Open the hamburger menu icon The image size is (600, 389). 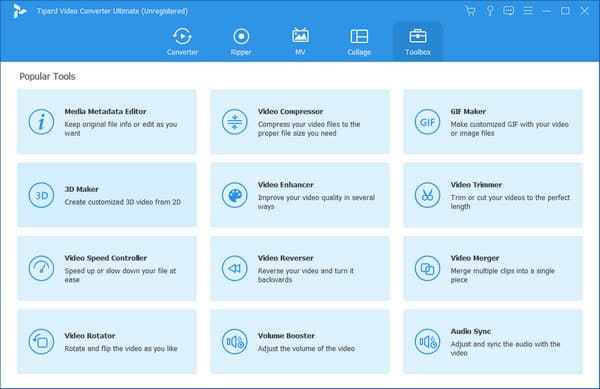[528, 11]
